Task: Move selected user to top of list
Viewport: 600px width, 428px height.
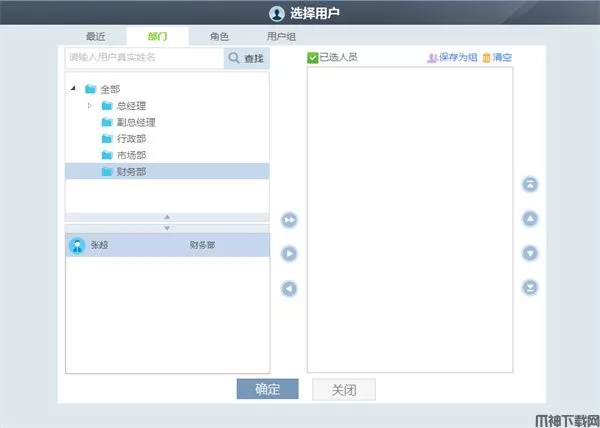Action: pyautogui.click(x=530, y=184)
